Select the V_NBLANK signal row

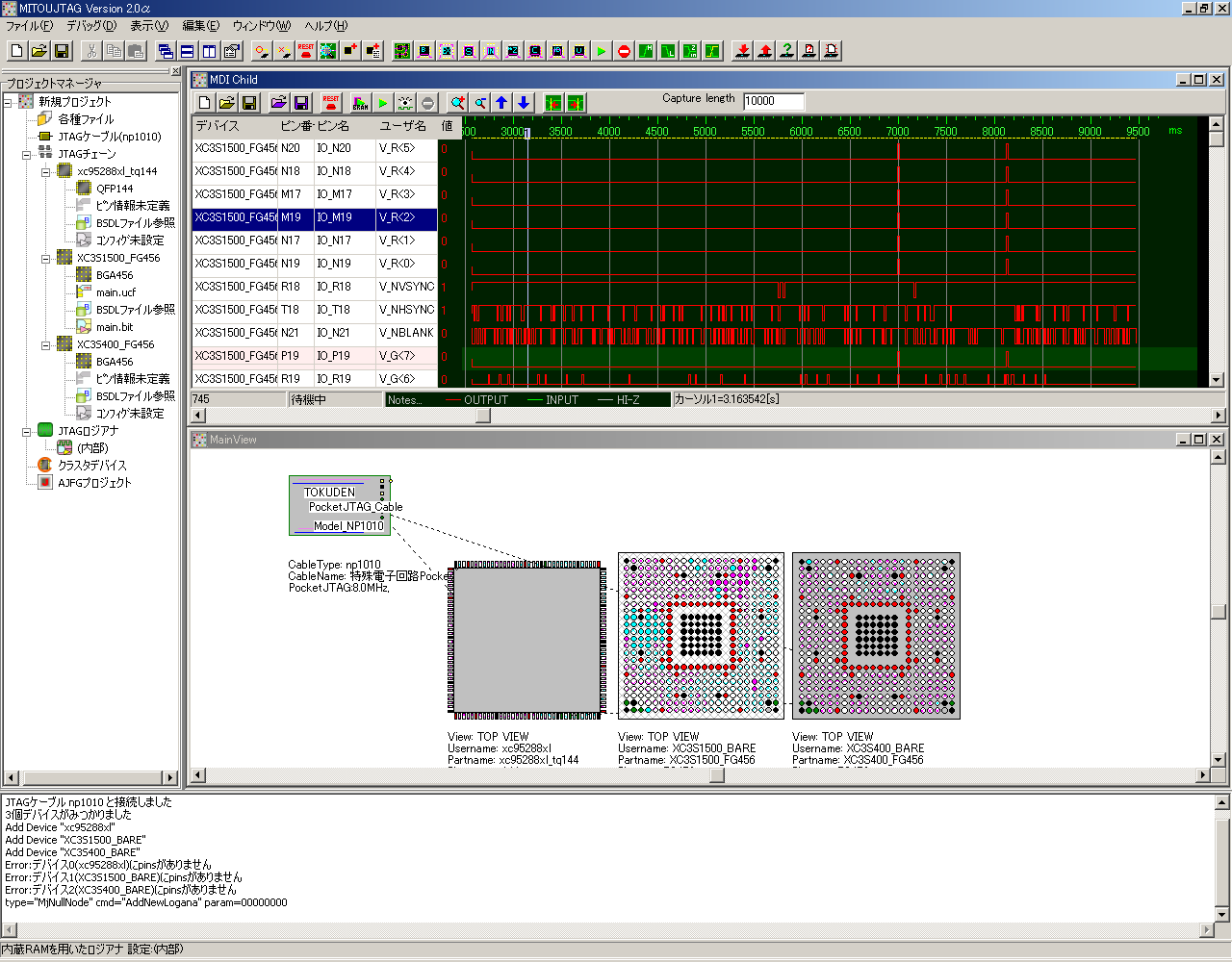point(405,333)
